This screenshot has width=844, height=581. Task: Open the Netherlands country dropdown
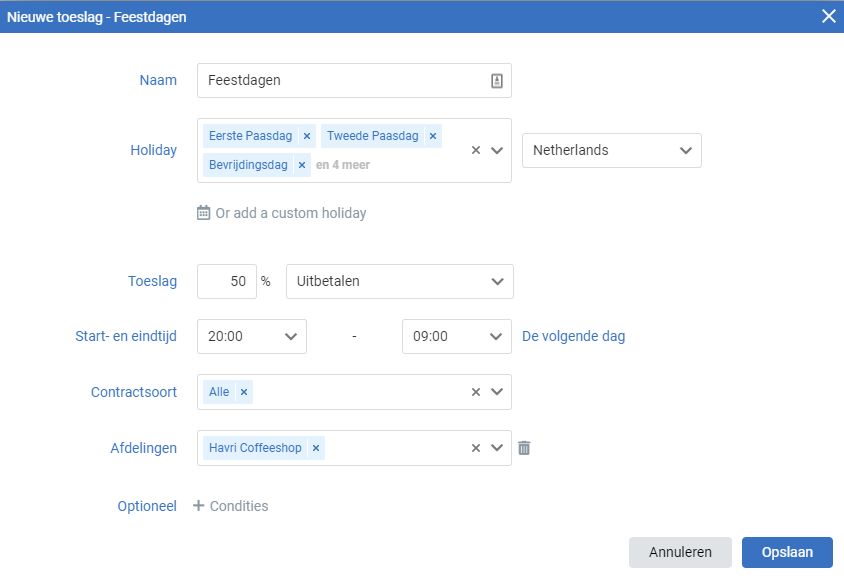[x=611, y=150]
